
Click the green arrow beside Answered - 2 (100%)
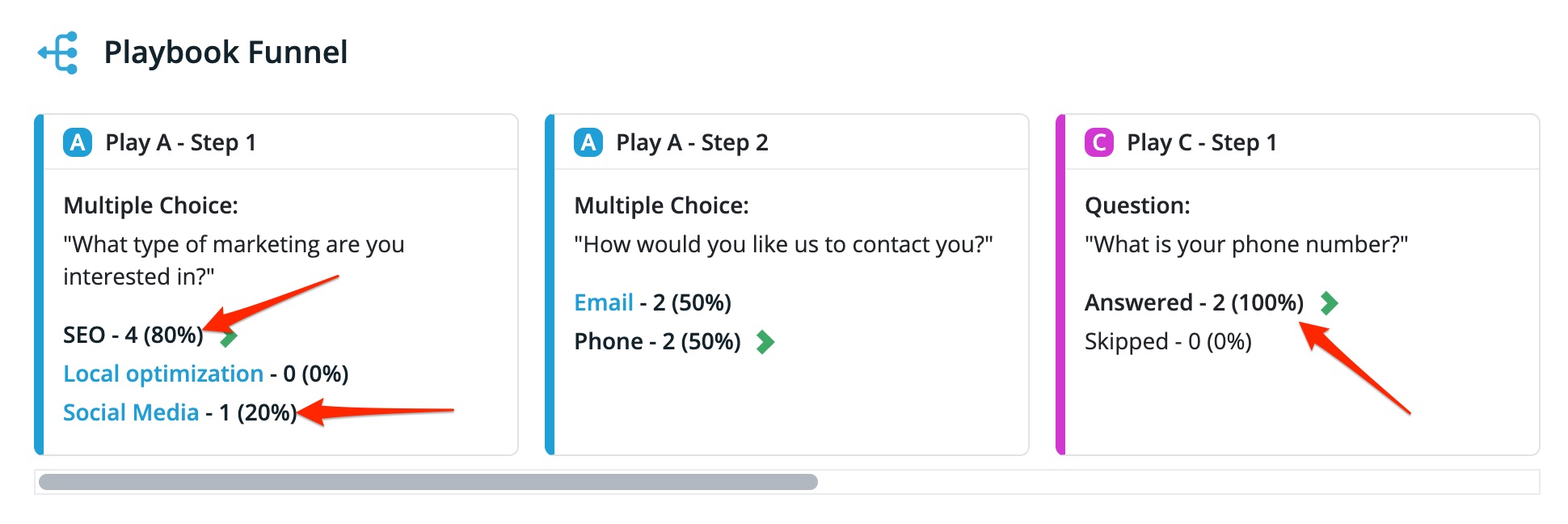click(1329, 303)
